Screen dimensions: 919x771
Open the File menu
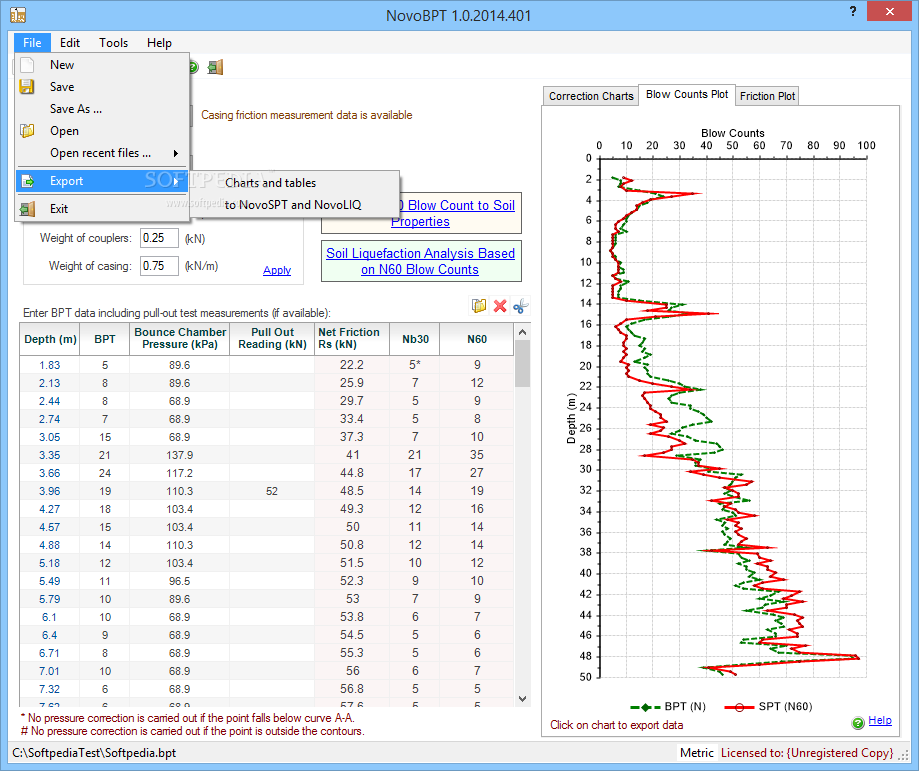click(x=32, y=43)
